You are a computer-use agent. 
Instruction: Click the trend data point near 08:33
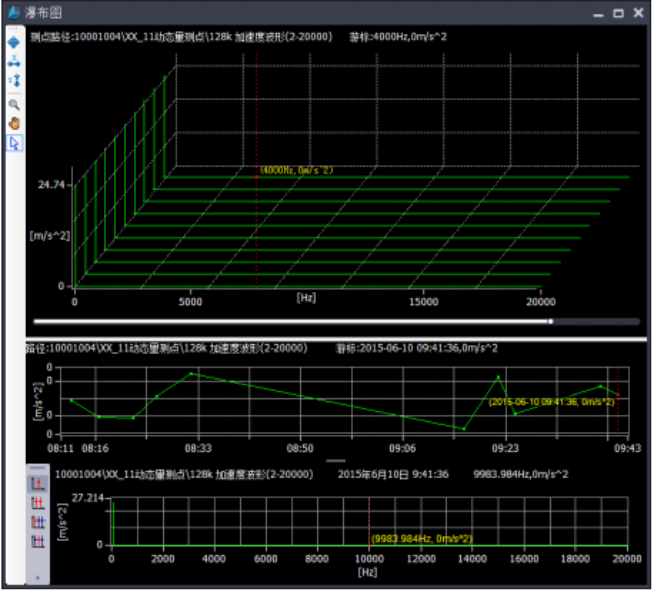pos(191,374)
